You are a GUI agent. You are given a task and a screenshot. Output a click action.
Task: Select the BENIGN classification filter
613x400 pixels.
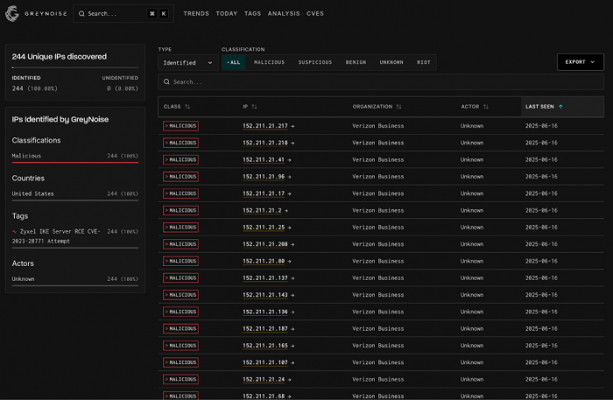tap(356, 63)
